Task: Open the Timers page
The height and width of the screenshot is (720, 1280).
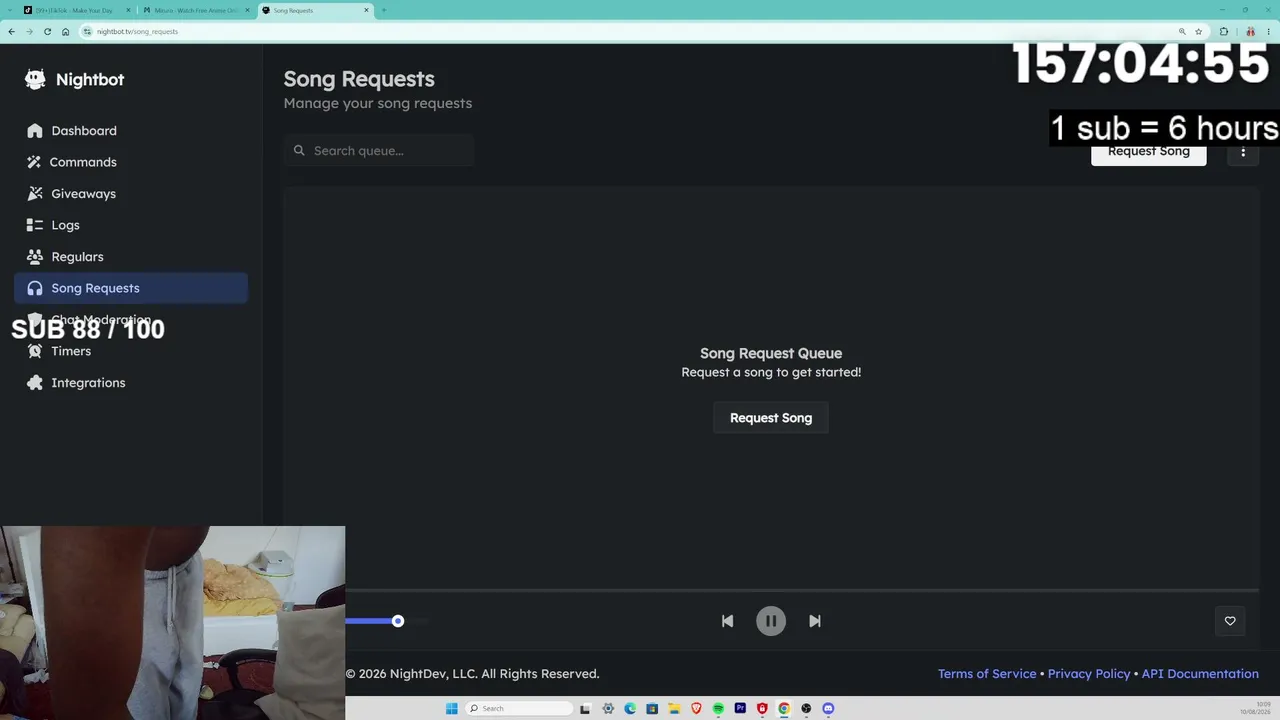Action: tap(131, 351)
